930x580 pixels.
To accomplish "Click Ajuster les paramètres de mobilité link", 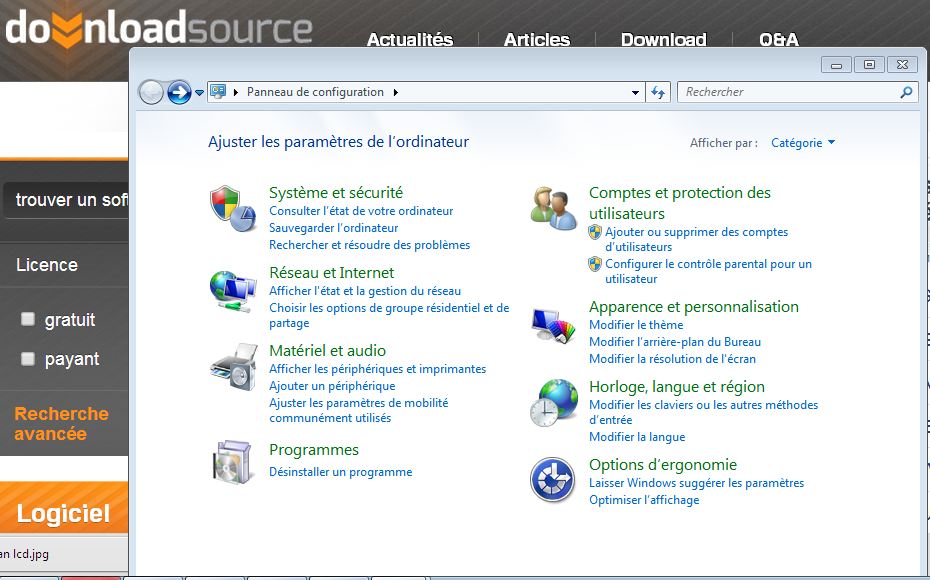I will click(x=359, y=410).
